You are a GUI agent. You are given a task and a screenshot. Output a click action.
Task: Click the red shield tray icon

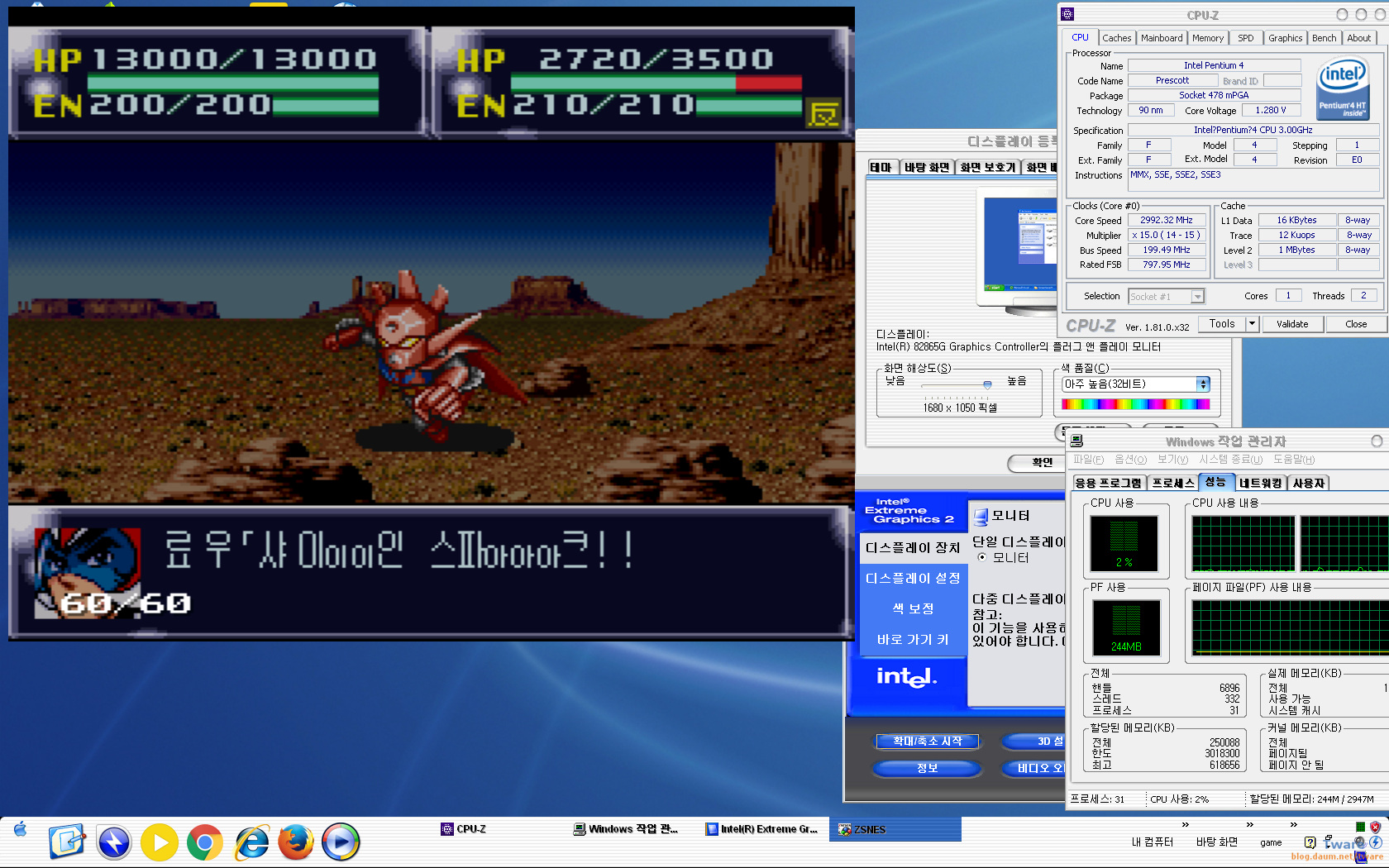point(1375,827)
